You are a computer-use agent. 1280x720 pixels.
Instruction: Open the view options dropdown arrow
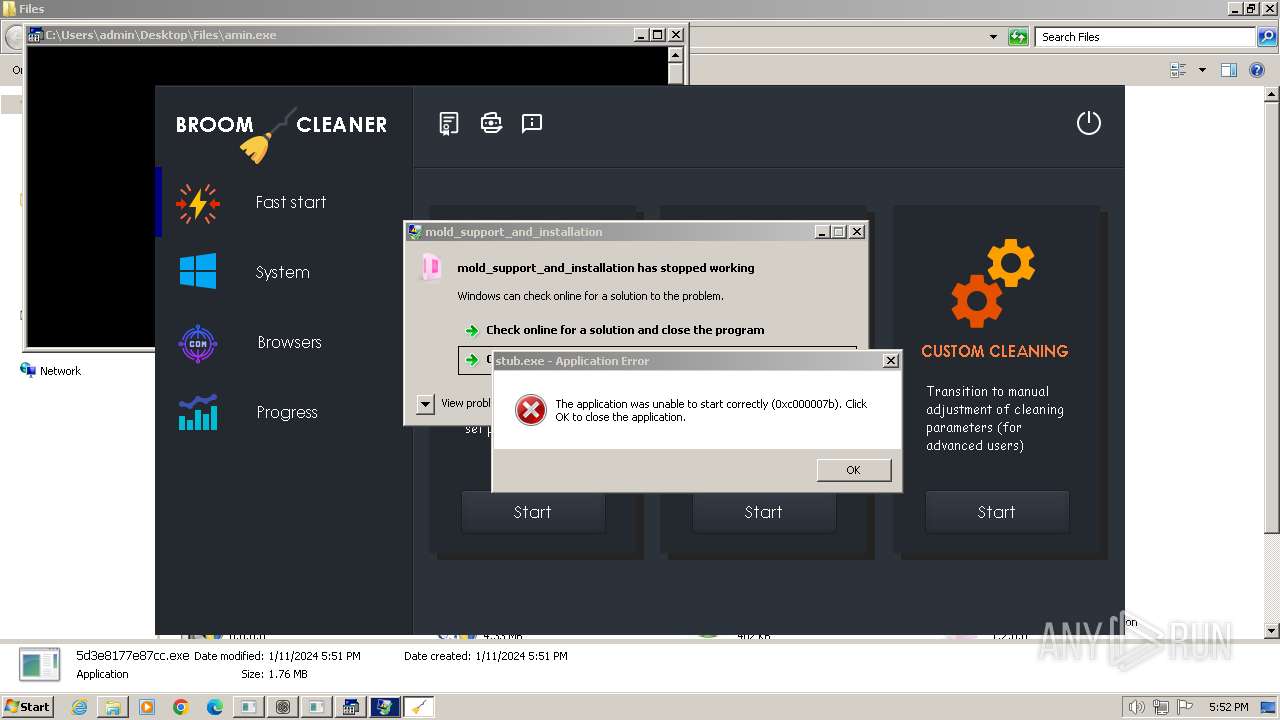click(x=1202, y=70)
